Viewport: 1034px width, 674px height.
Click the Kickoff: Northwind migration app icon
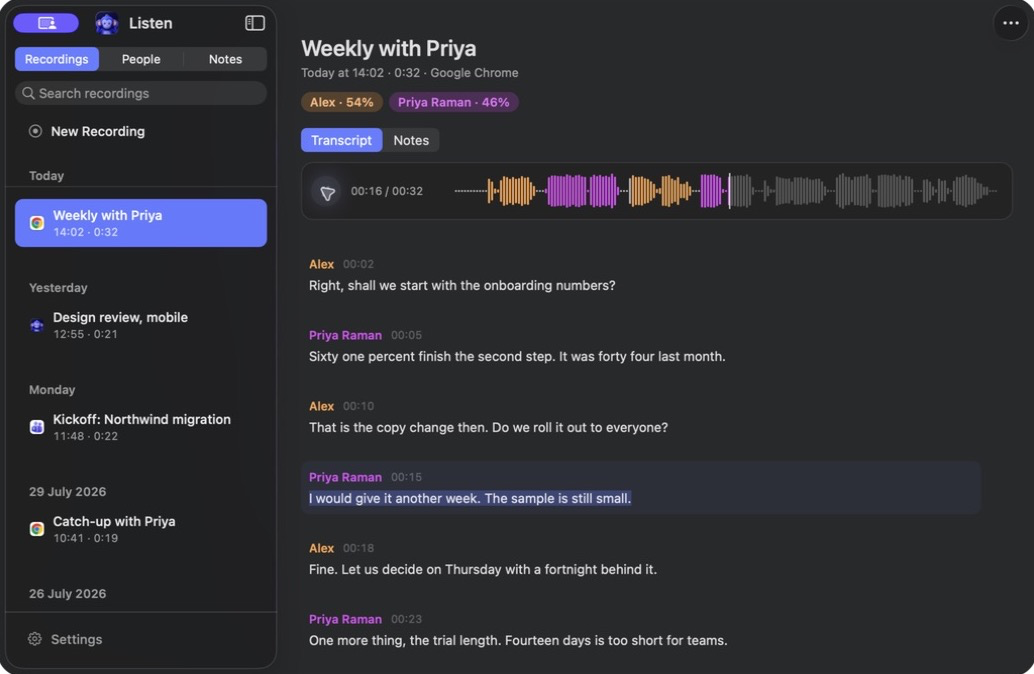(x=37, y=427)
